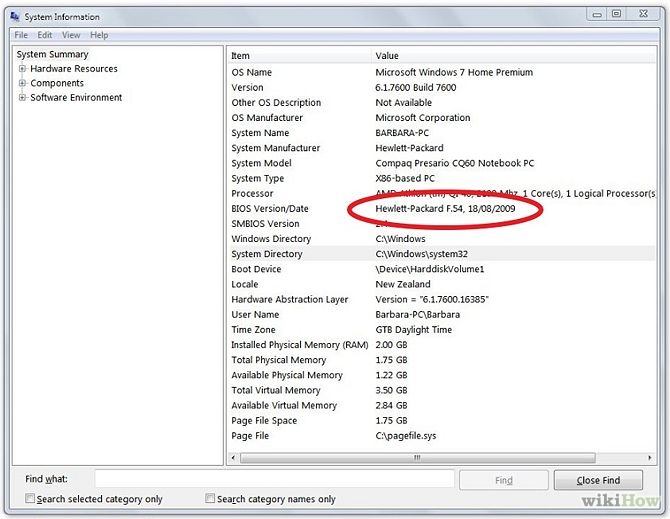Select the Software Environment tree label

click(x=76, y=97)
